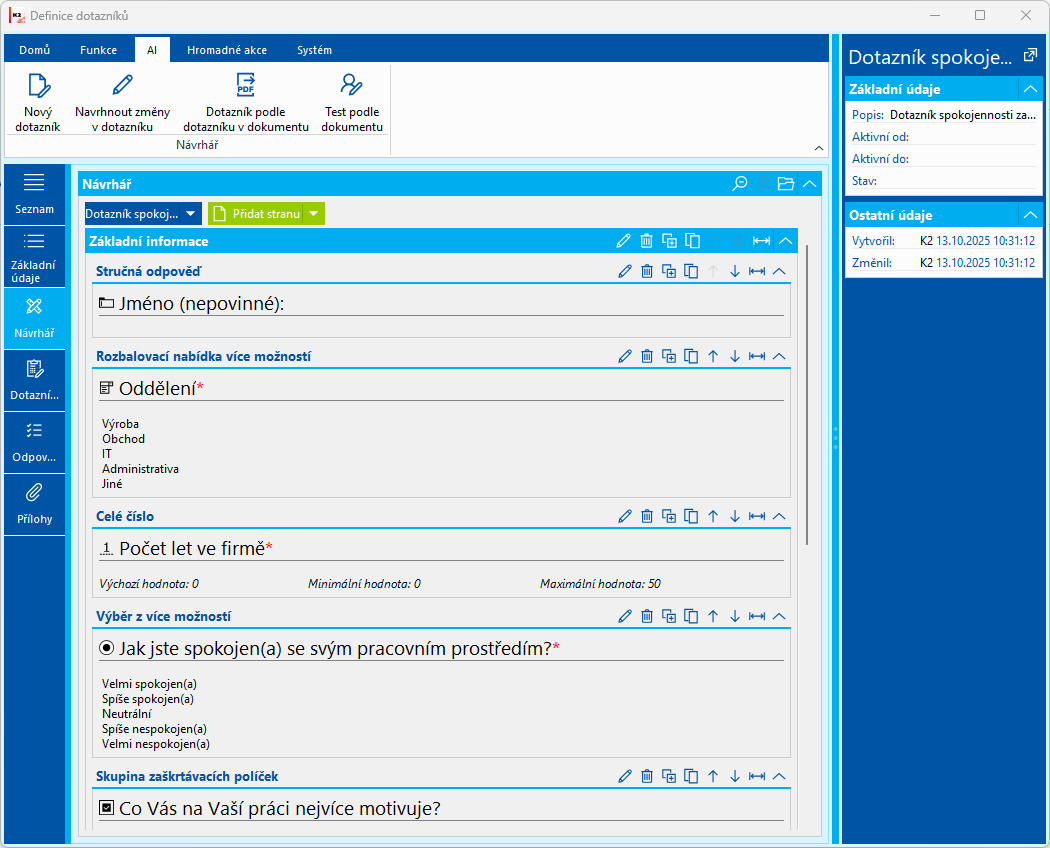Switch to the Domů ribbon tab
This screenshot has width=1050, height=848.
35,50
